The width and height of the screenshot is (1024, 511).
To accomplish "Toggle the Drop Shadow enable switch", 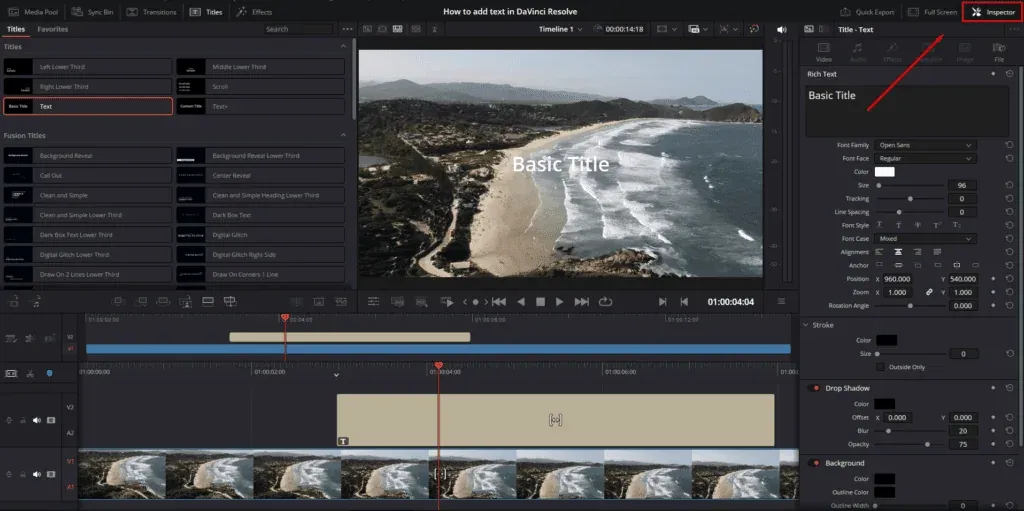I will (814, 388).
